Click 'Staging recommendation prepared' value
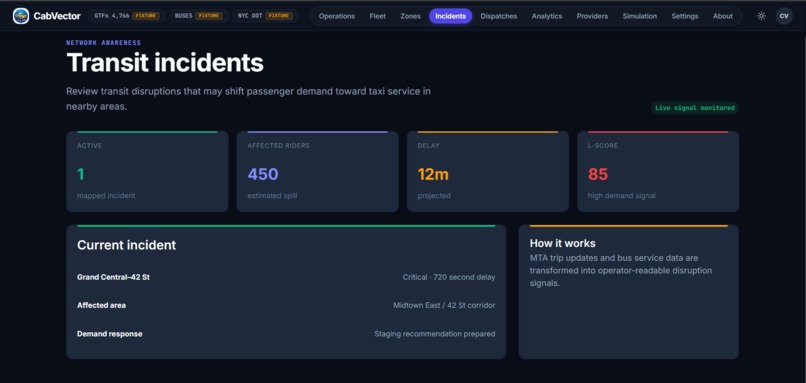Image resolution: width=806 pixels, height=383 pixels. pos(435,334)
